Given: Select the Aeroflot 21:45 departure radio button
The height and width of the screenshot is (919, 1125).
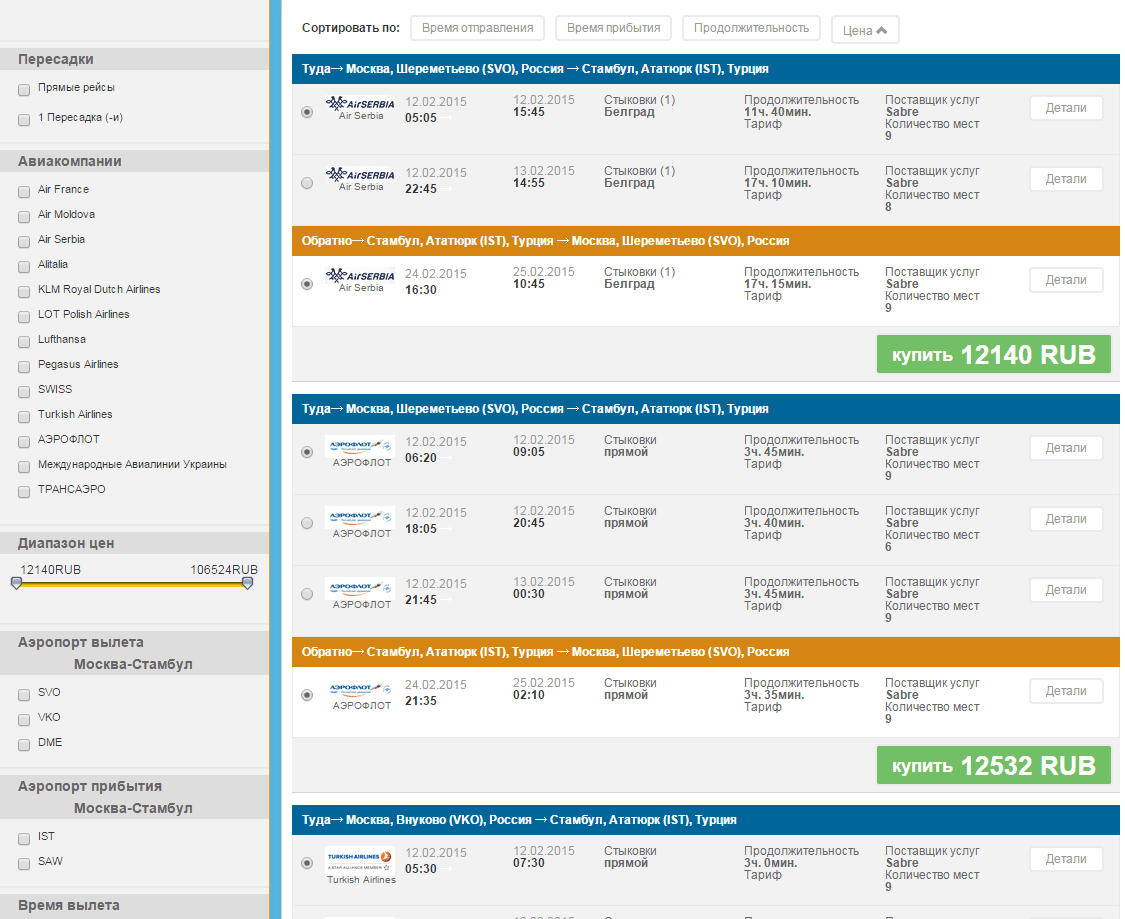Looking at the screenshot, I should click(307, 594).
